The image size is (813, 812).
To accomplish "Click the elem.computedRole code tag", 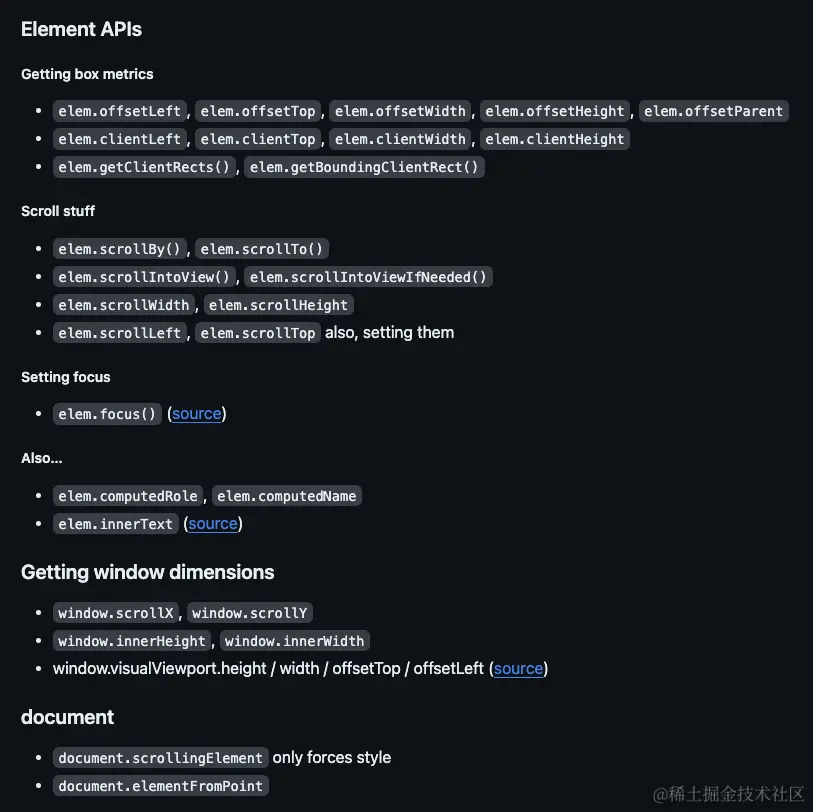I will pos(128,496).
